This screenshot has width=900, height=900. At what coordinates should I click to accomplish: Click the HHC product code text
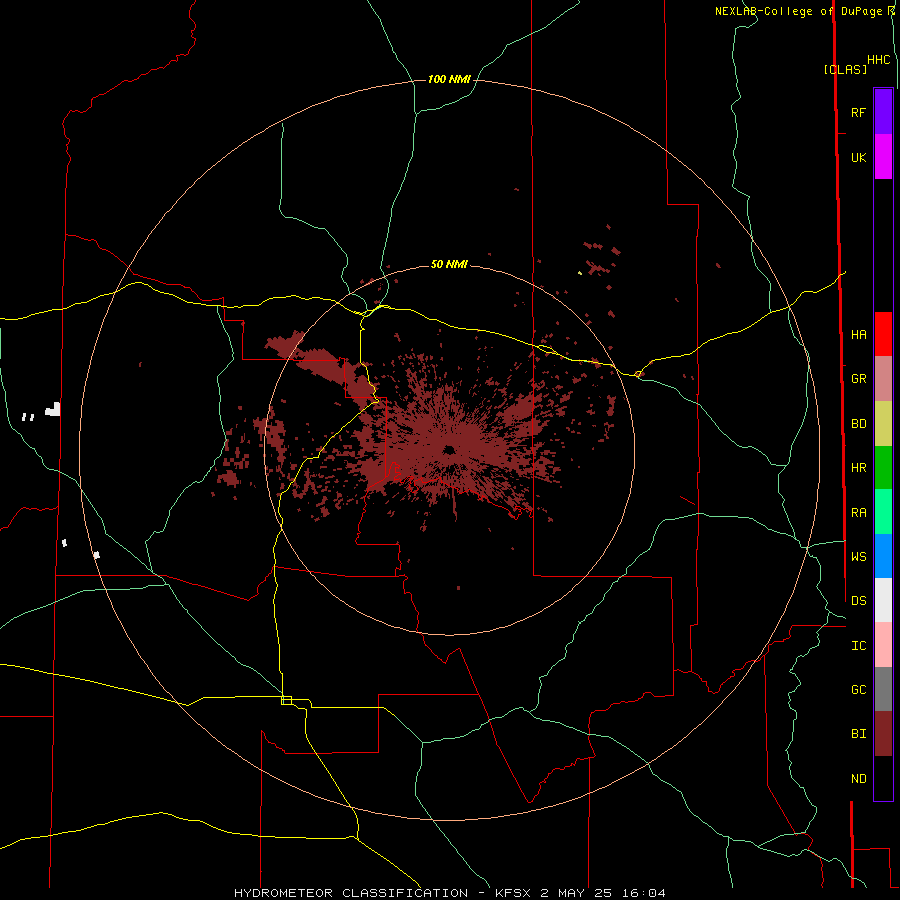coord(879,60)
